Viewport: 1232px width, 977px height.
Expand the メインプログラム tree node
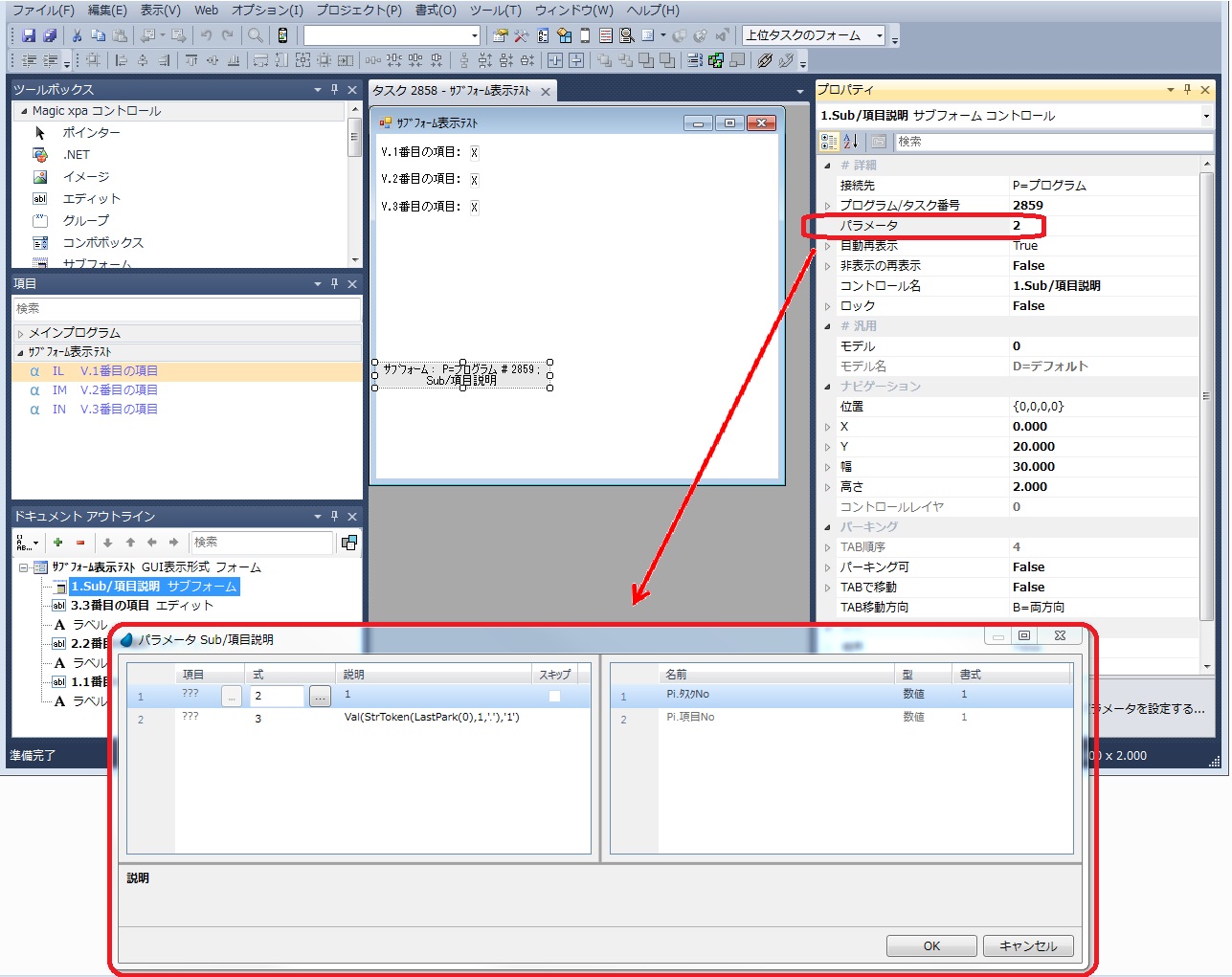20,333
